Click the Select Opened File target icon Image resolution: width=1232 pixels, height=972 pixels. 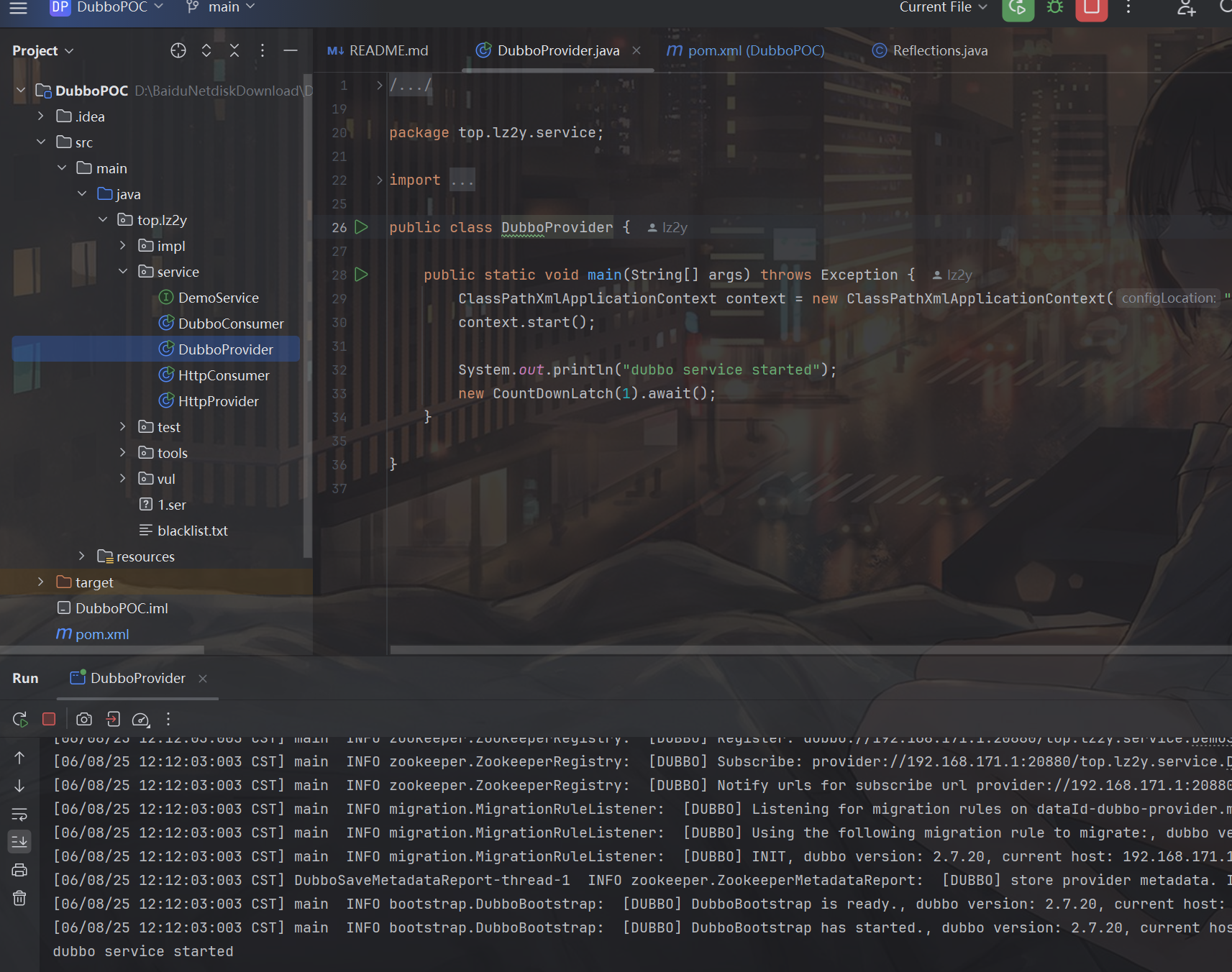coord(178,50)
